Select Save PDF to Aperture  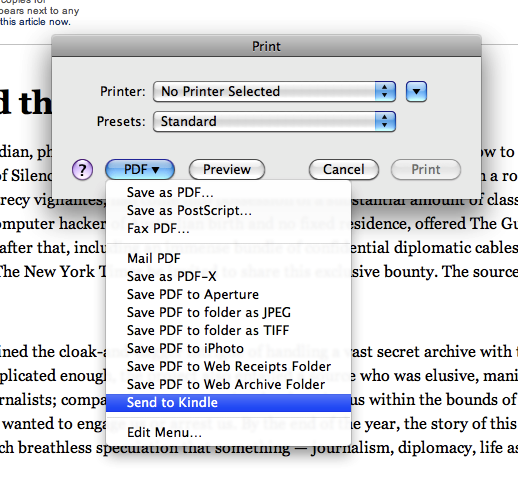228,294
